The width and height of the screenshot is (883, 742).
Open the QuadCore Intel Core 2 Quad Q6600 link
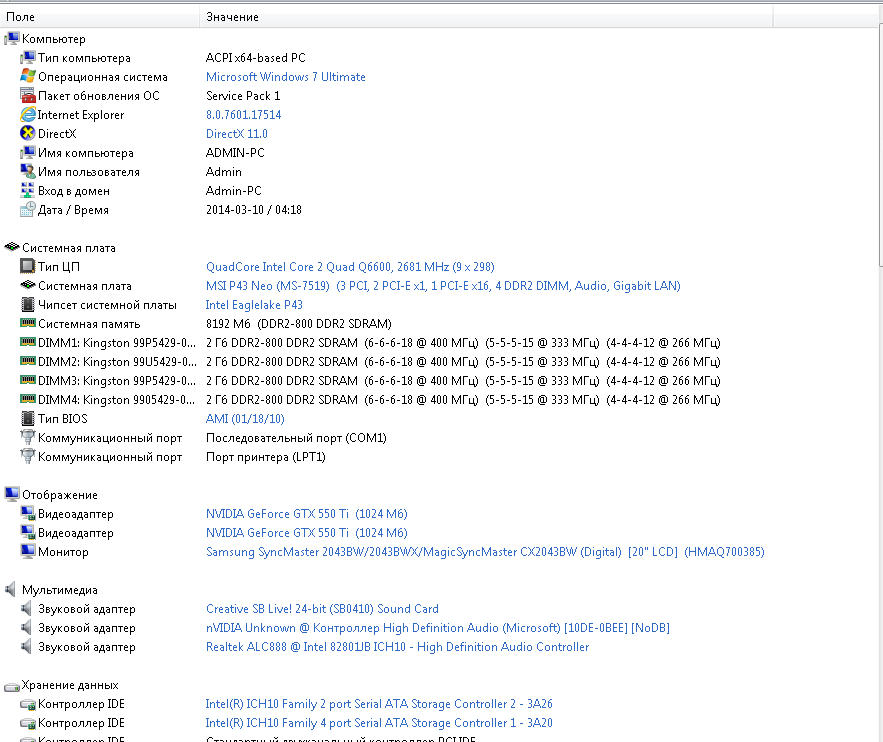[350, 267]
